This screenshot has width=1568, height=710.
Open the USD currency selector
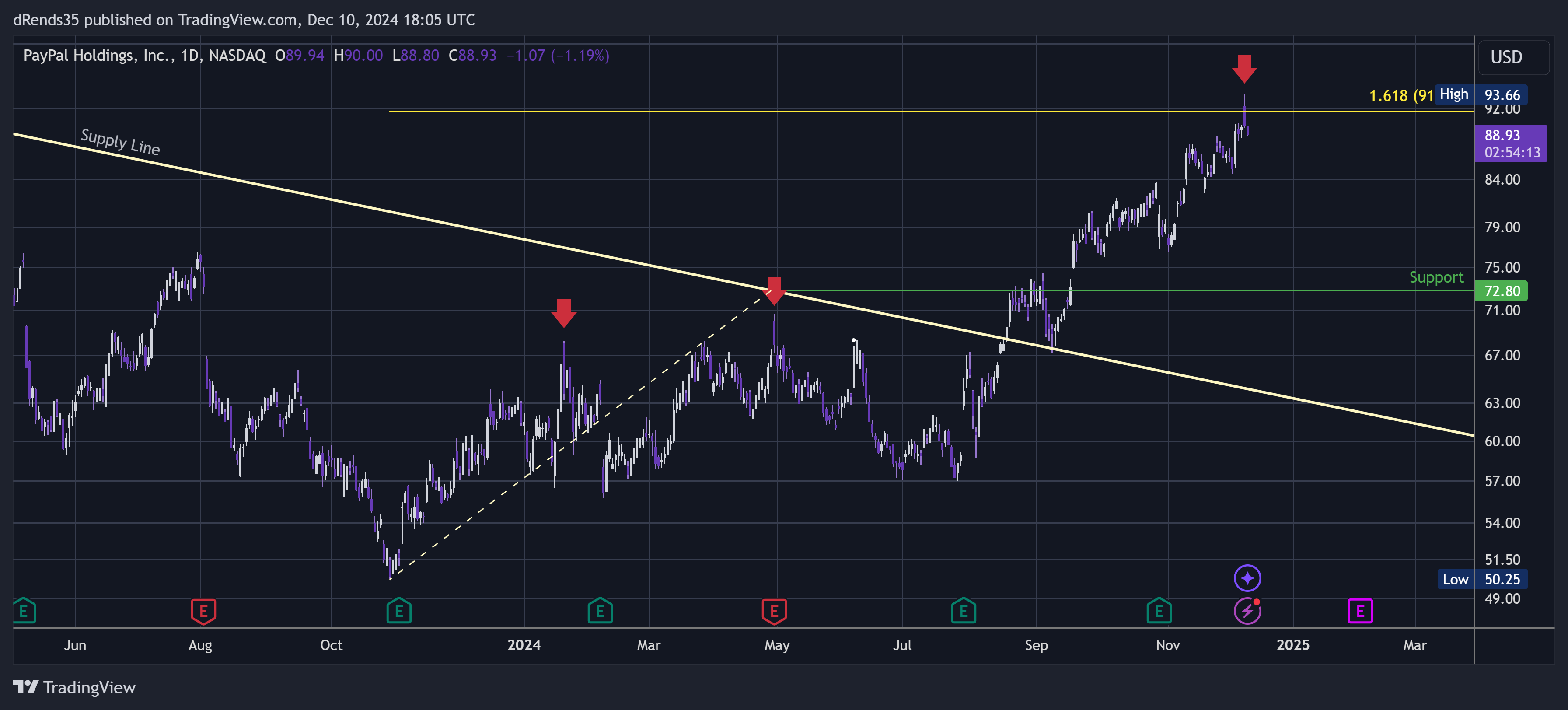tap(1514, 57)
